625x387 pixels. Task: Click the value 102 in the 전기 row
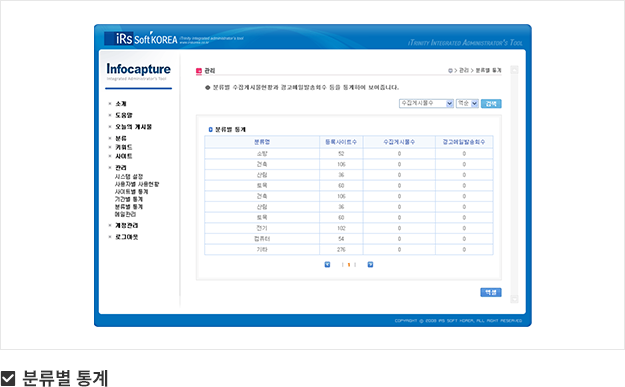pos(341,228)
